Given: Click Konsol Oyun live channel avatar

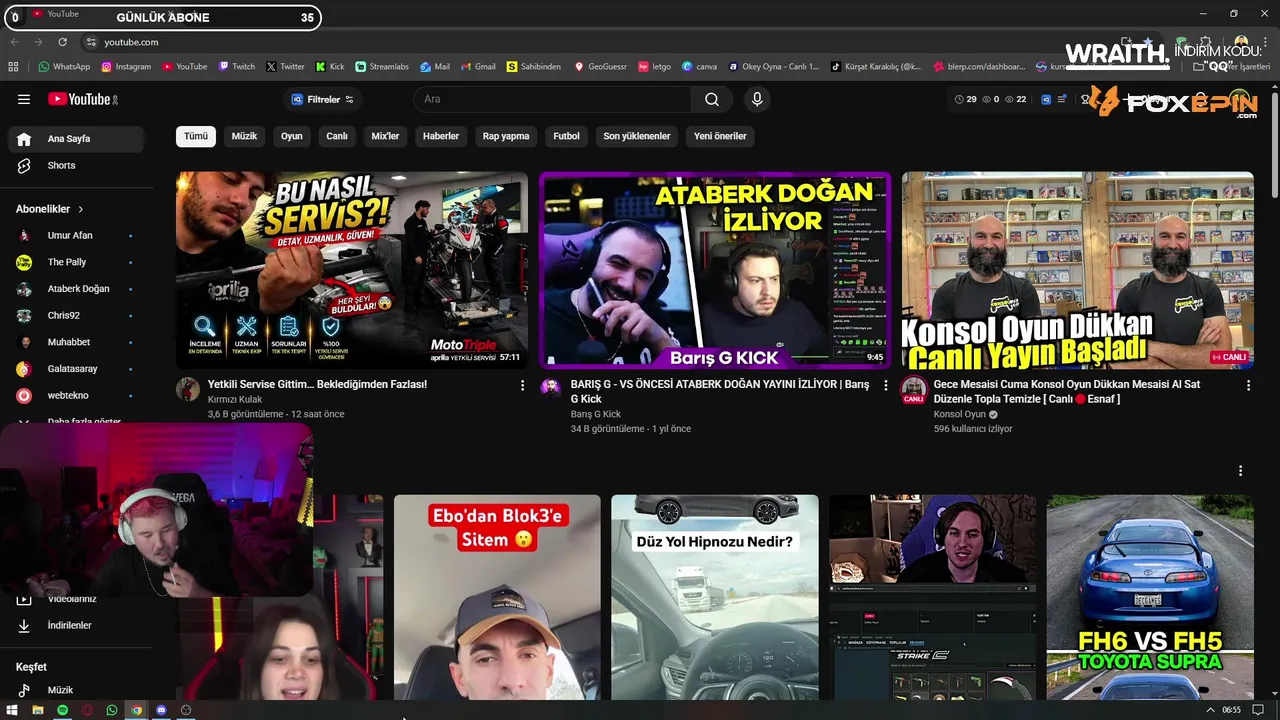Looking at the screenshot, I should (x=914, y=390).
